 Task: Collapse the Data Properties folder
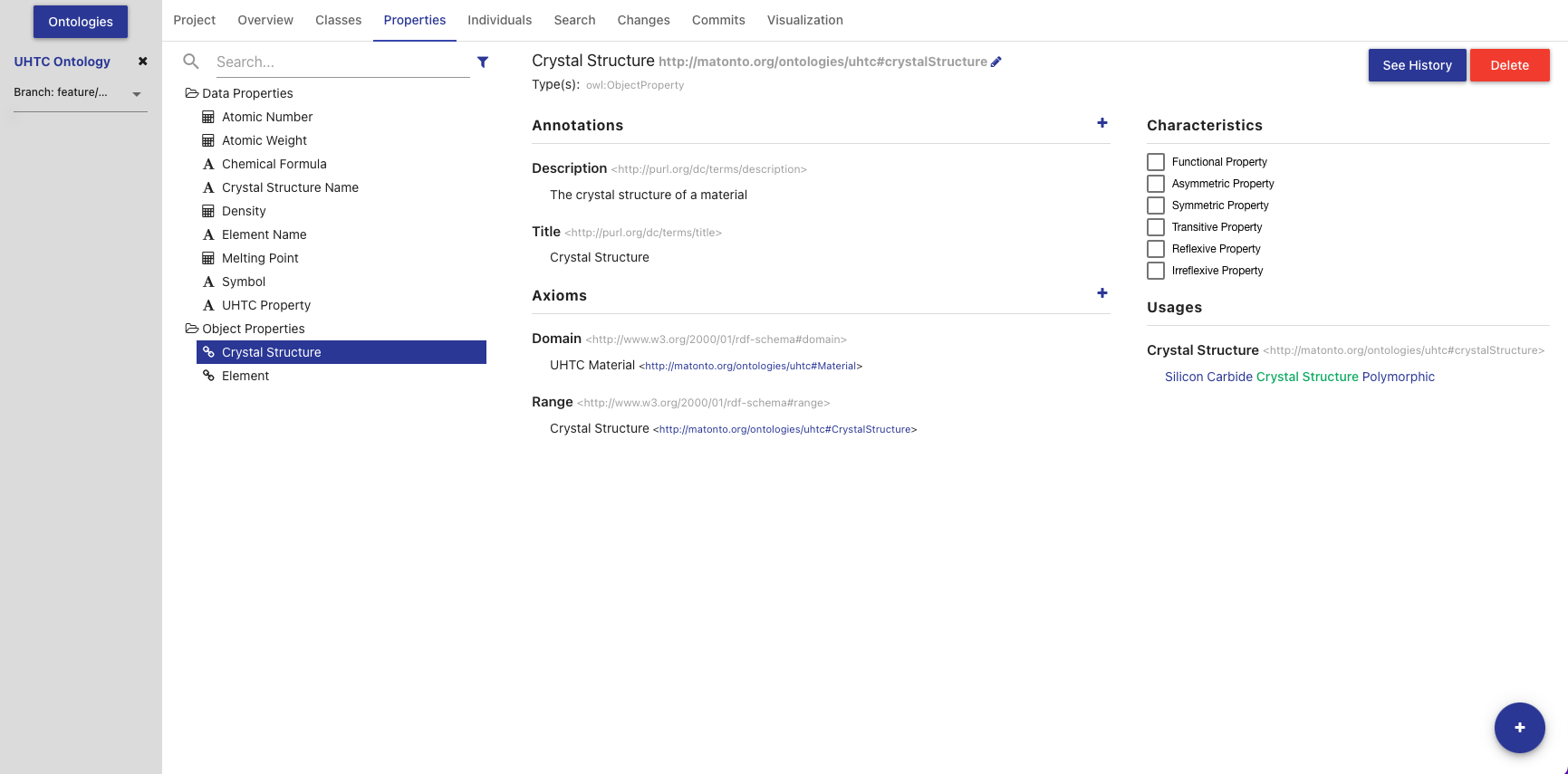pyautogui.click(x=192, y=93)
